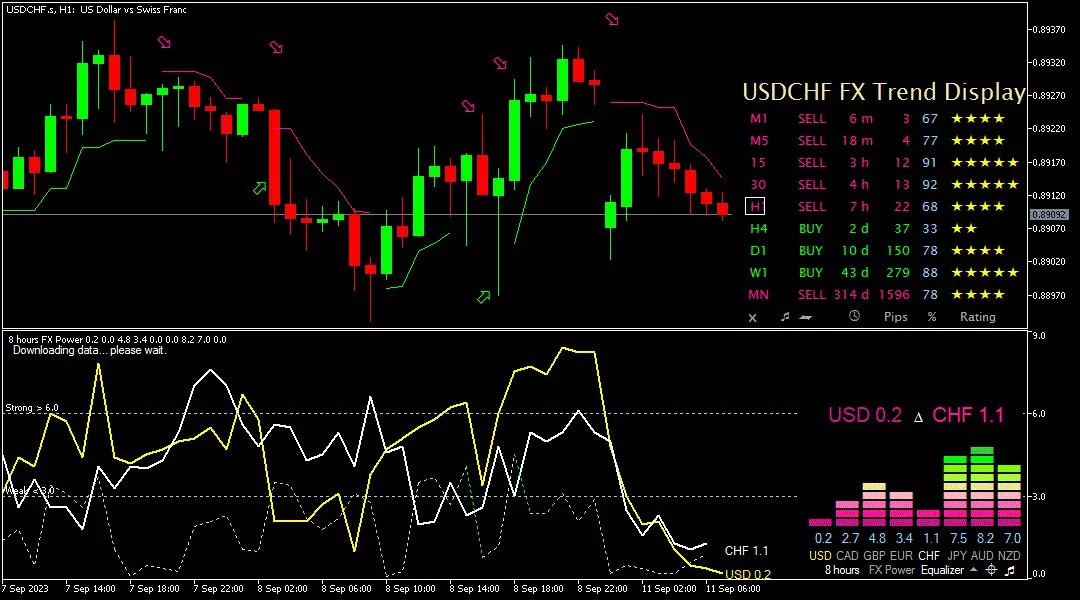
Task: Click the 314 d duration in MN row
Action: click(x=851, y=295)
